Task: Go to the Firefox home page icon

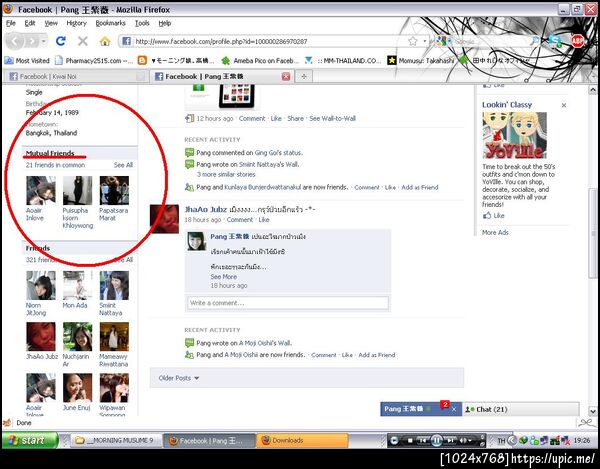Action: (105, 41)
